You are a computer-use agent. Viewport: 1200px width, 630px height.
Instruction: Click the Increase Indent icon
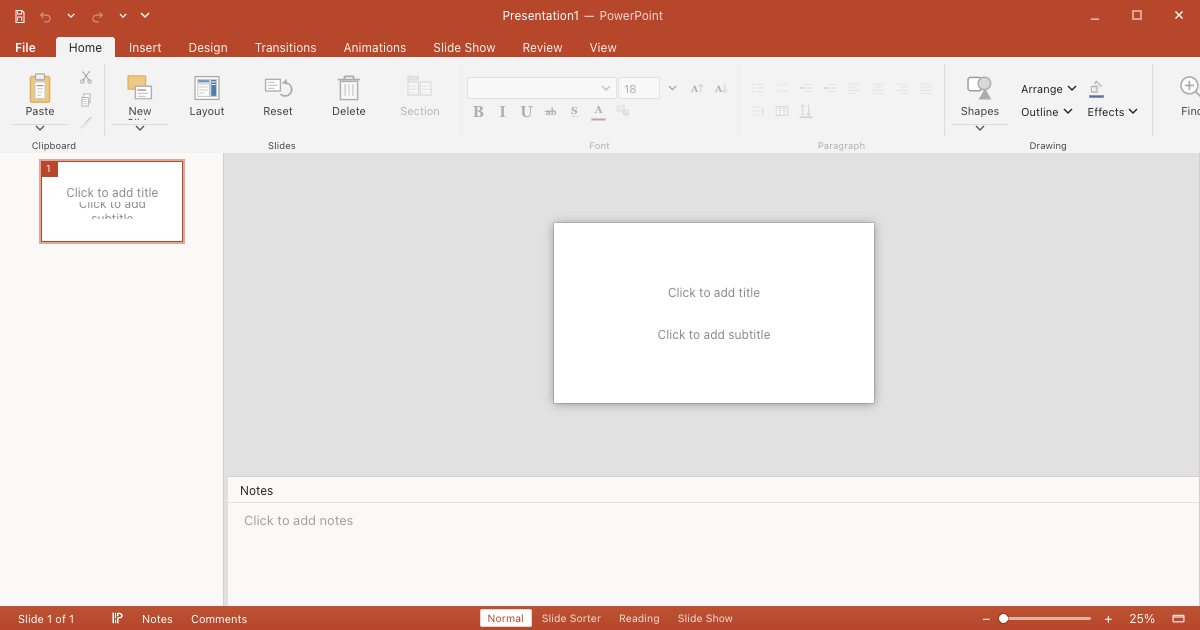(829, 88)
